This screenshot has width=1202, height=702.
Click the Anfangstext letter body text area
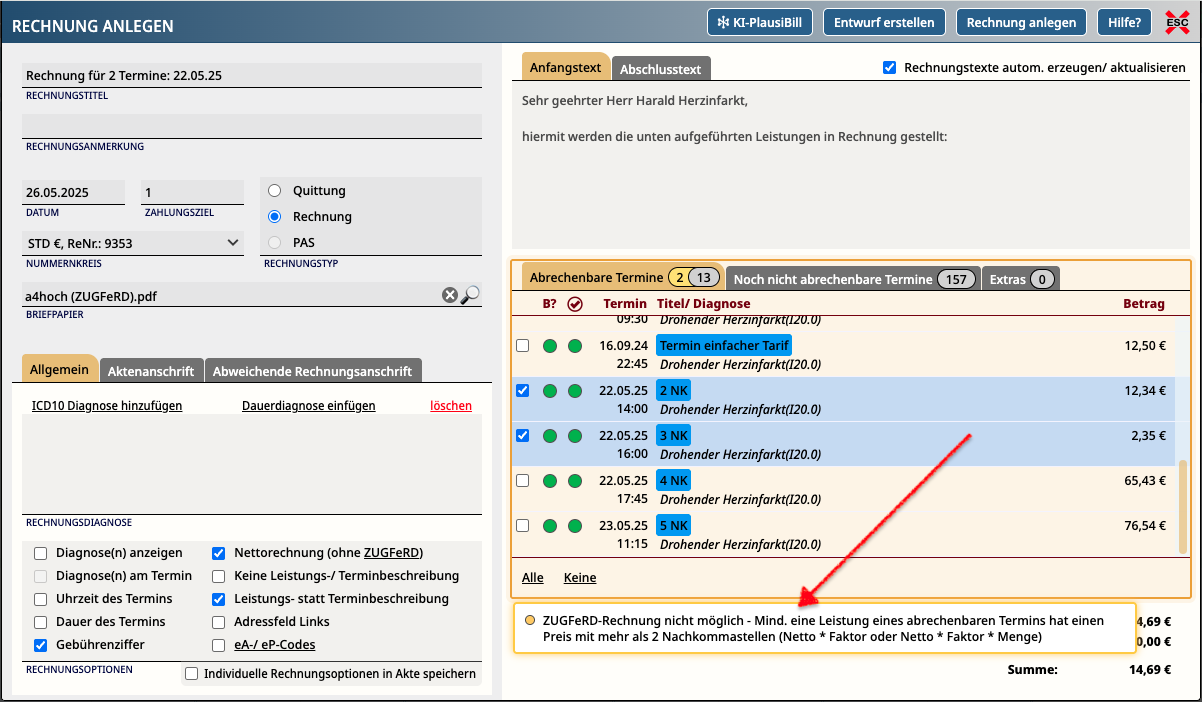pyautogui.click(x=852, y=164)
